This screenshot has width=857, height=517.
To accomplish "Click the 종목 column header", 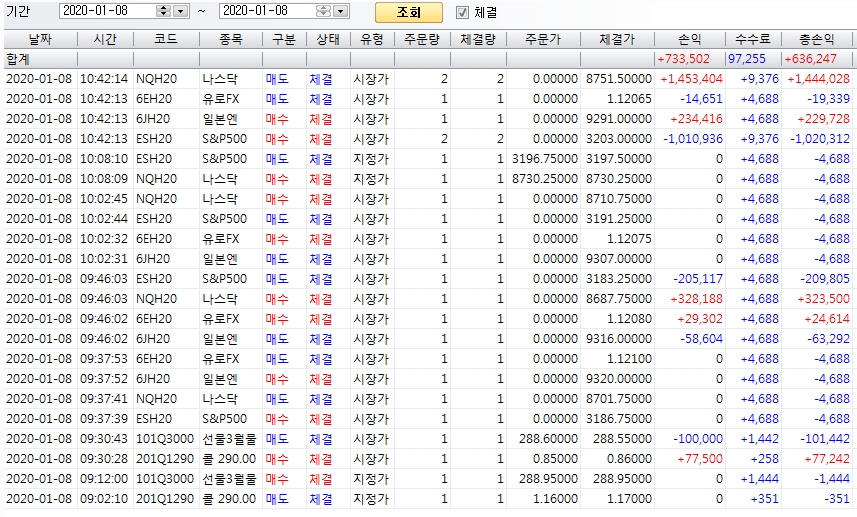I will 231,39.
